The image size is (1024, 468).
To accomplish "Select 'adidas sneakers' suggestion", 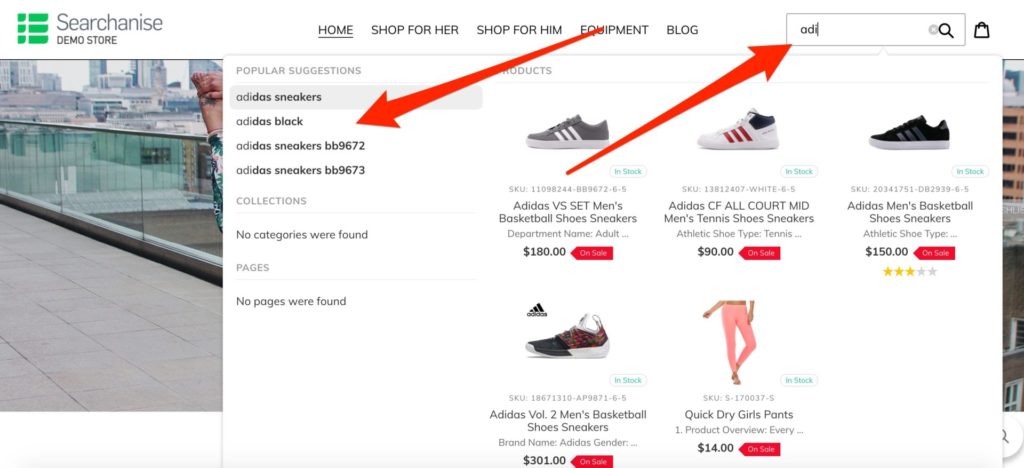I will pyautogui.click(x=356, y=97).
